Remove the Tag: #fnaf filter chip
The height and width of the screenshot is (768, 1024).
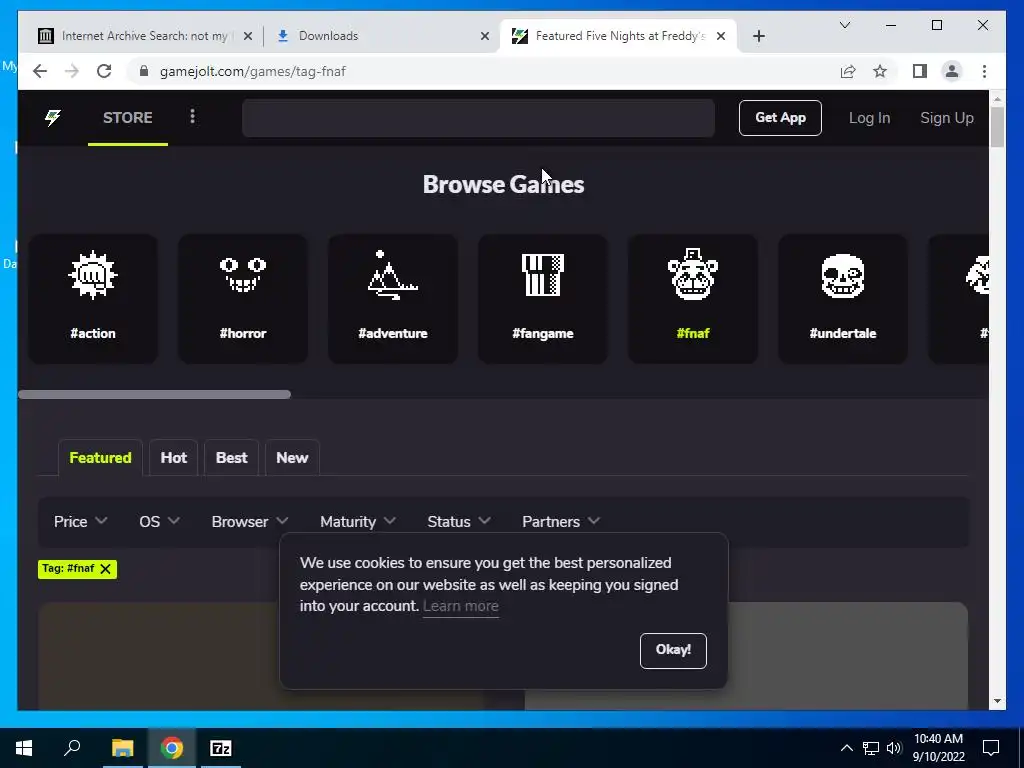pyautogui.click(x=105, y=569)
